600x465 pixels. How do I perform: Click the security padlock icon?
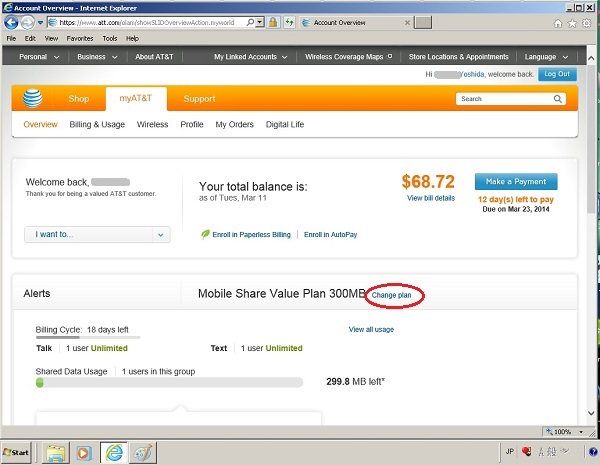tap(273, 23)
